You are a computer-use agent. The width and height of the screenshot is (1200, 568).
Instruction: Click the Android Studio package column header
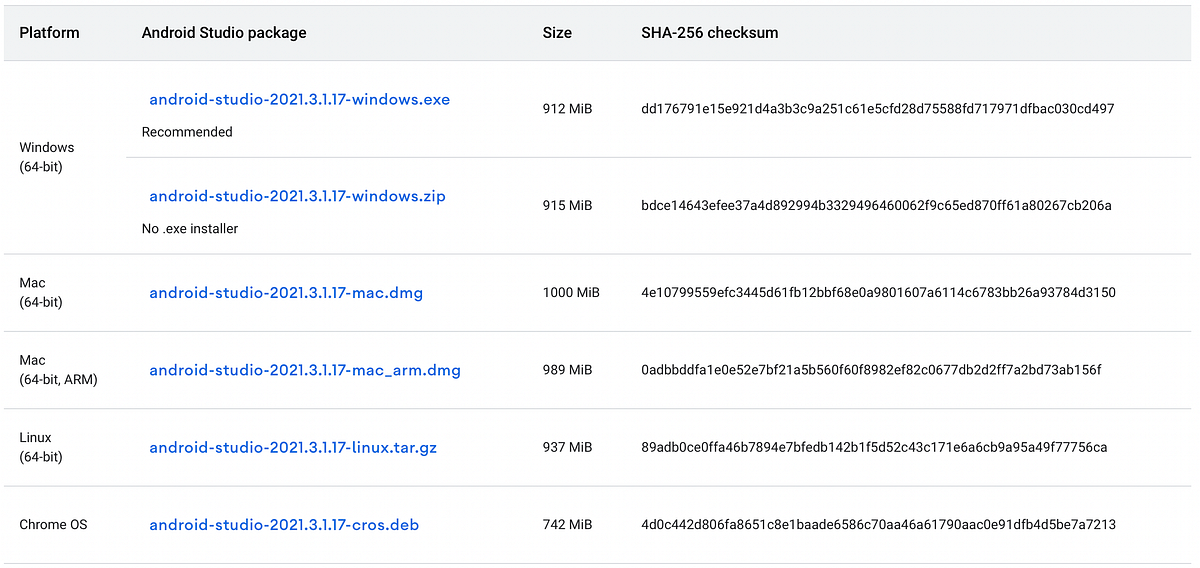[x=224, y=33]
